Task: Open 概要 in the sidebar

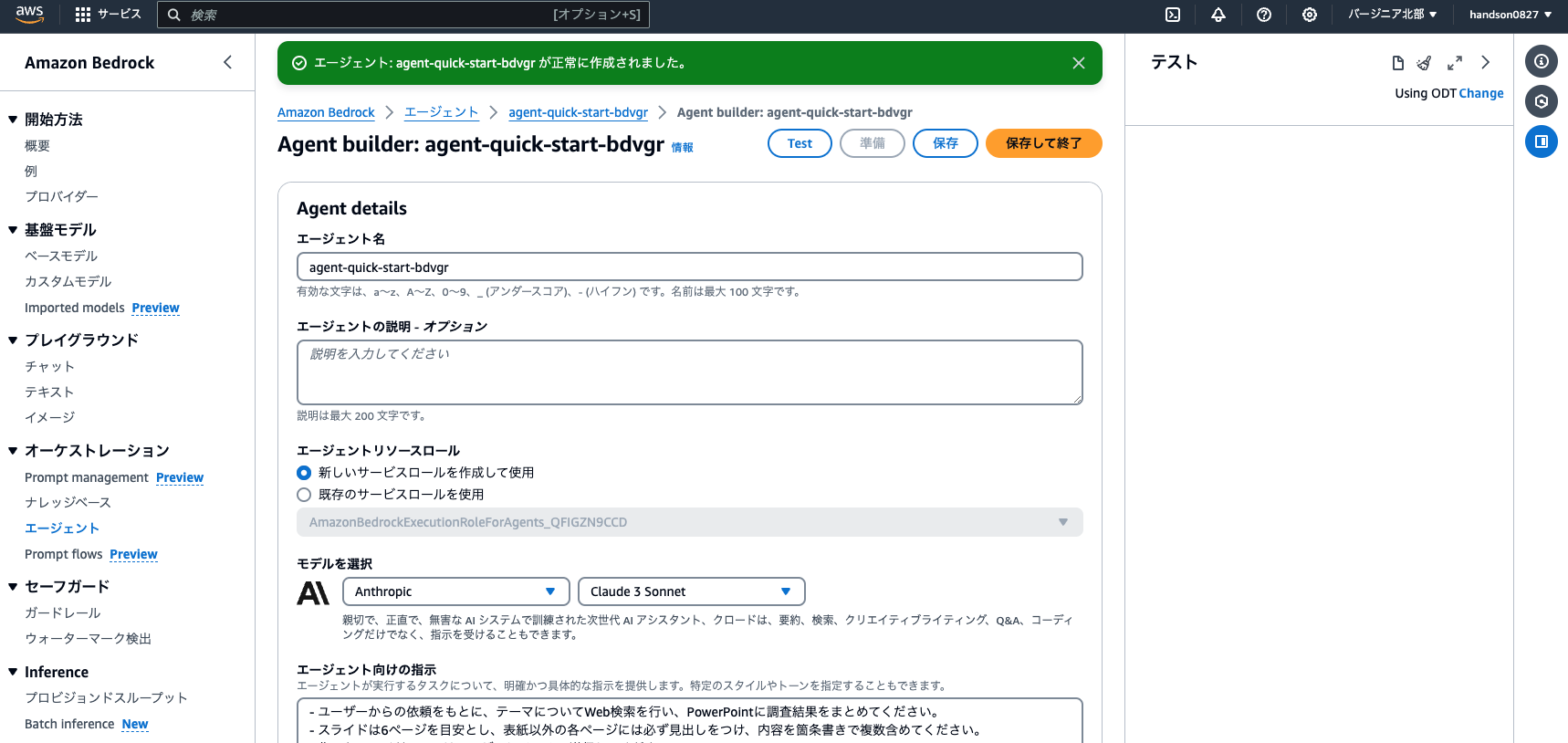Action: point(37,146)
